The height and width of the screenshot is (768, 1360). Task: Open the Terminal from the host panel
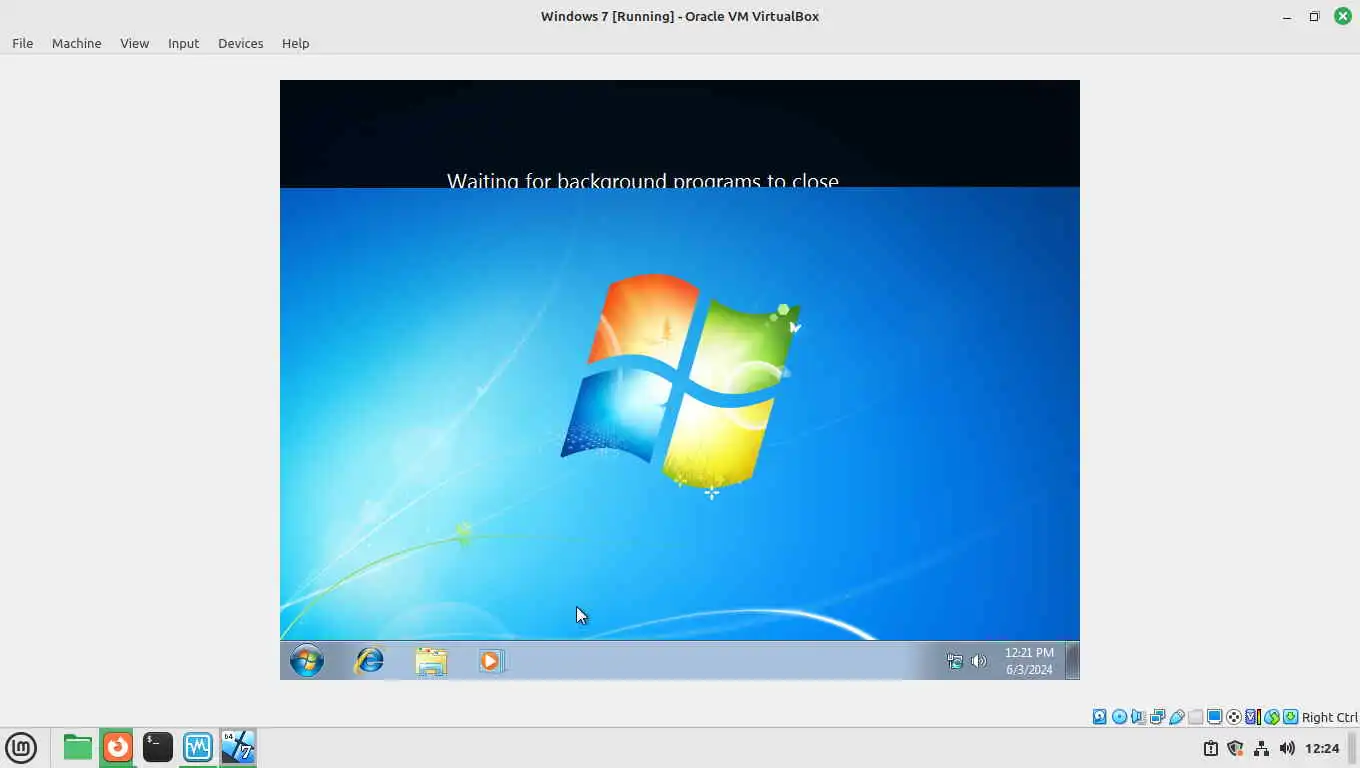click(x=158, y=747)
